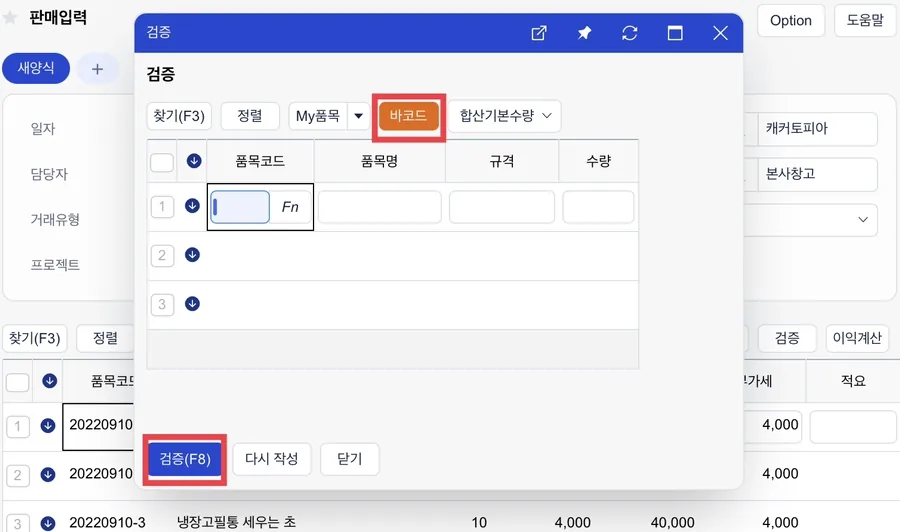
Task: Open the 합산기본수량 dropdown
Action: (x=504, y=116)
